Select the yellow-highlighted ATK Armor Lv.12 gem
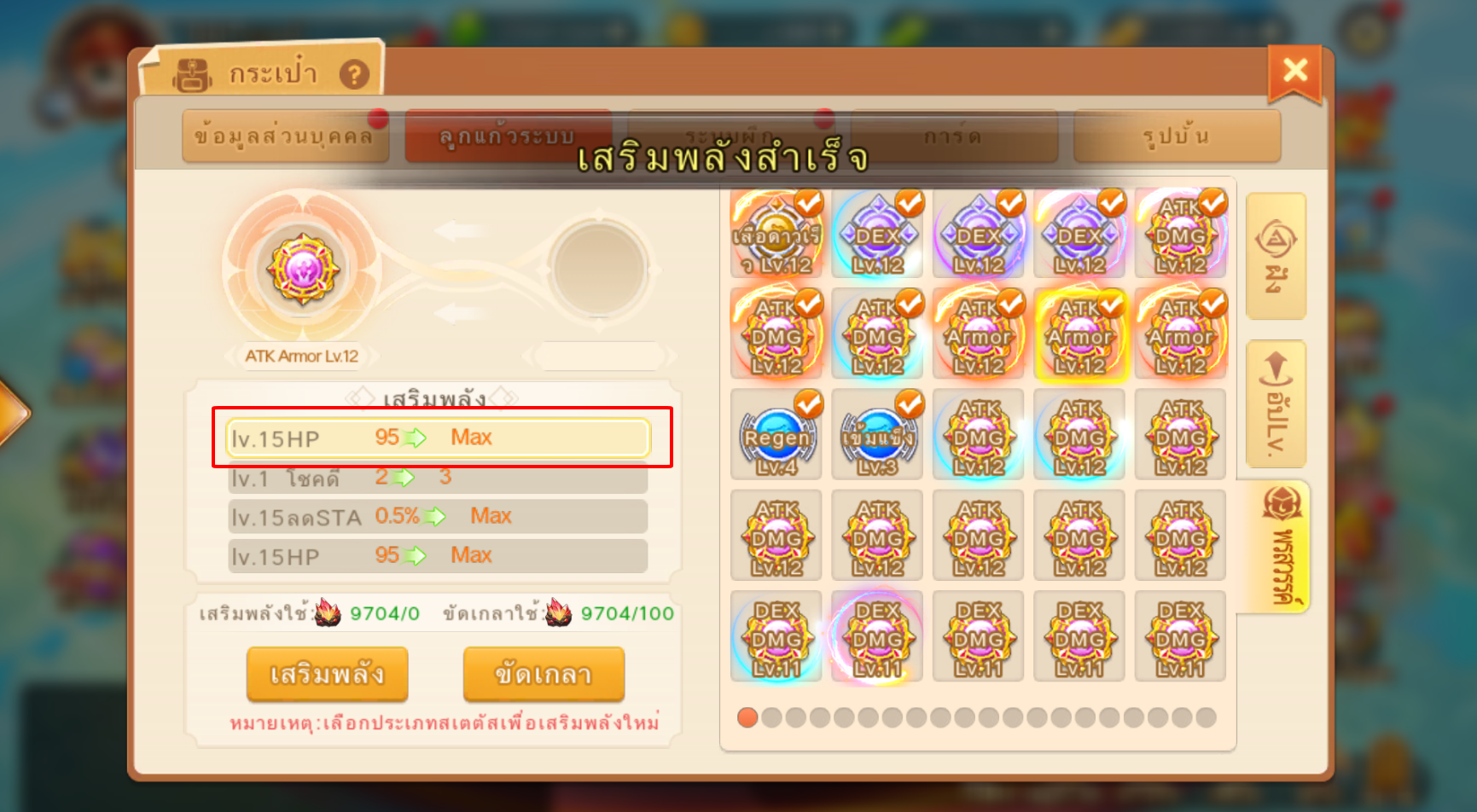This screenshot has height=812, width=1477. point(1079,333)
